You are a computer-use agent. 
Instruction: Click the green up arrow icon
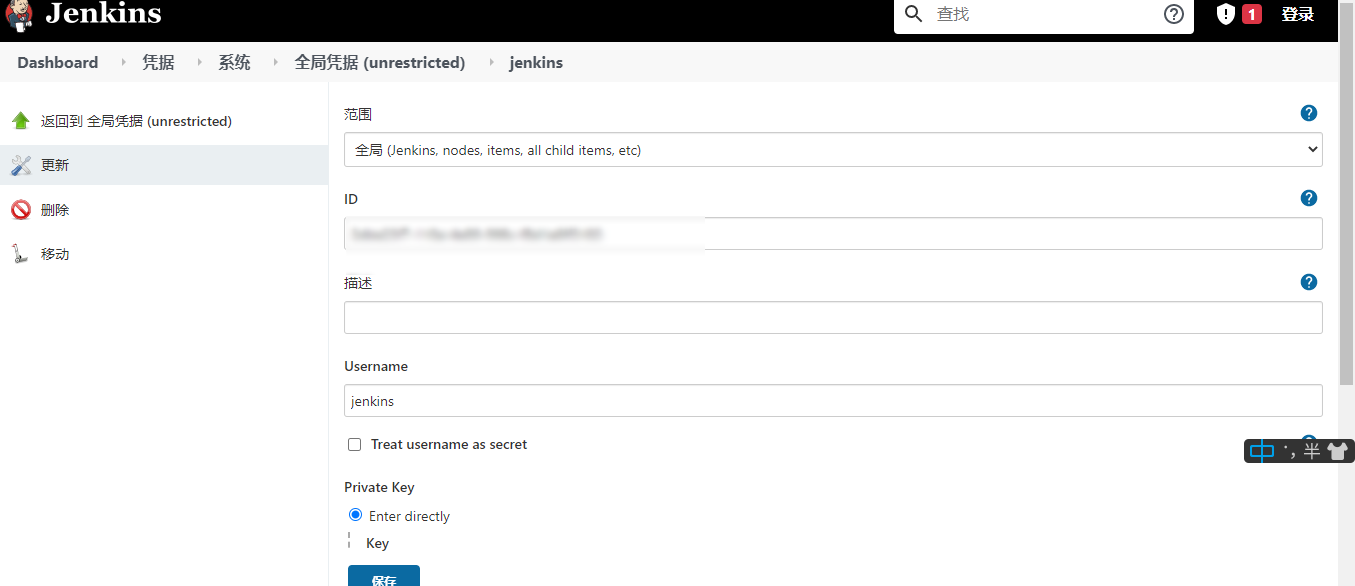(x=21, y=121)
